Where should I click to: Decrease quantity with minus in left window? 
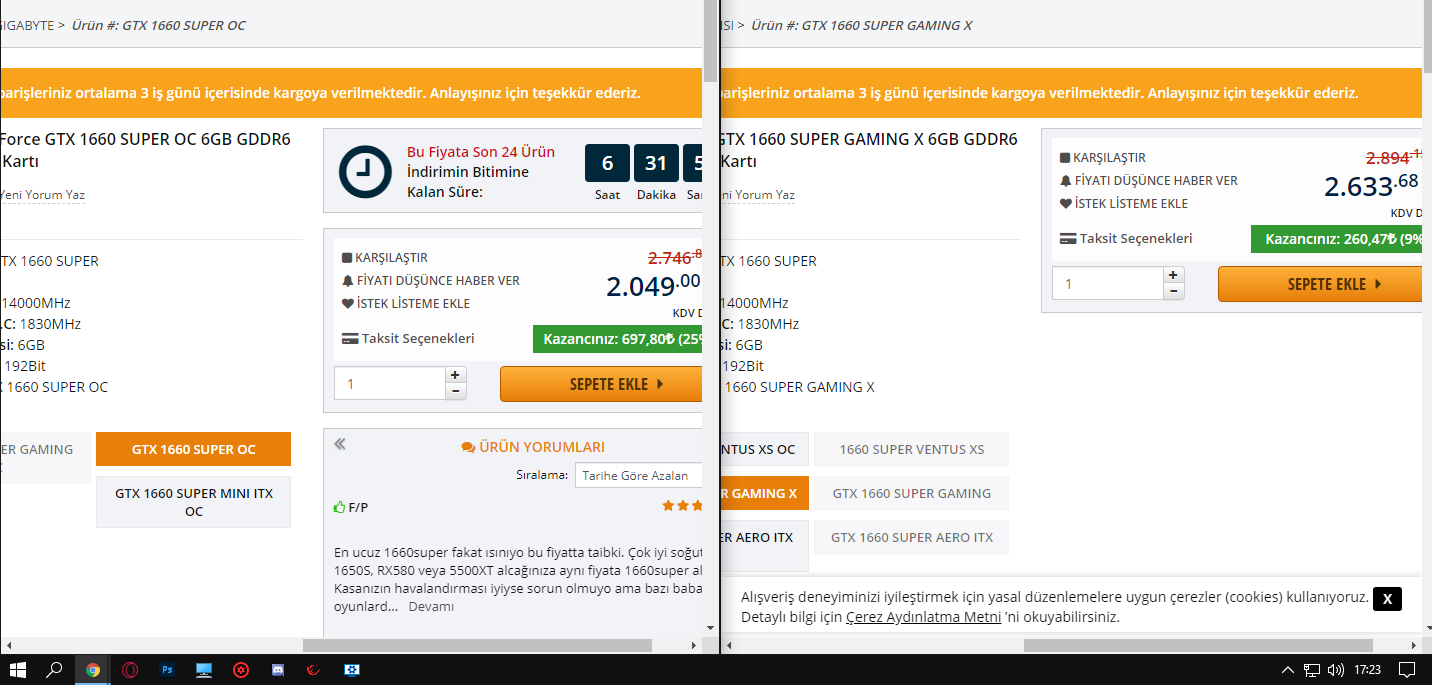click(456, 391)
